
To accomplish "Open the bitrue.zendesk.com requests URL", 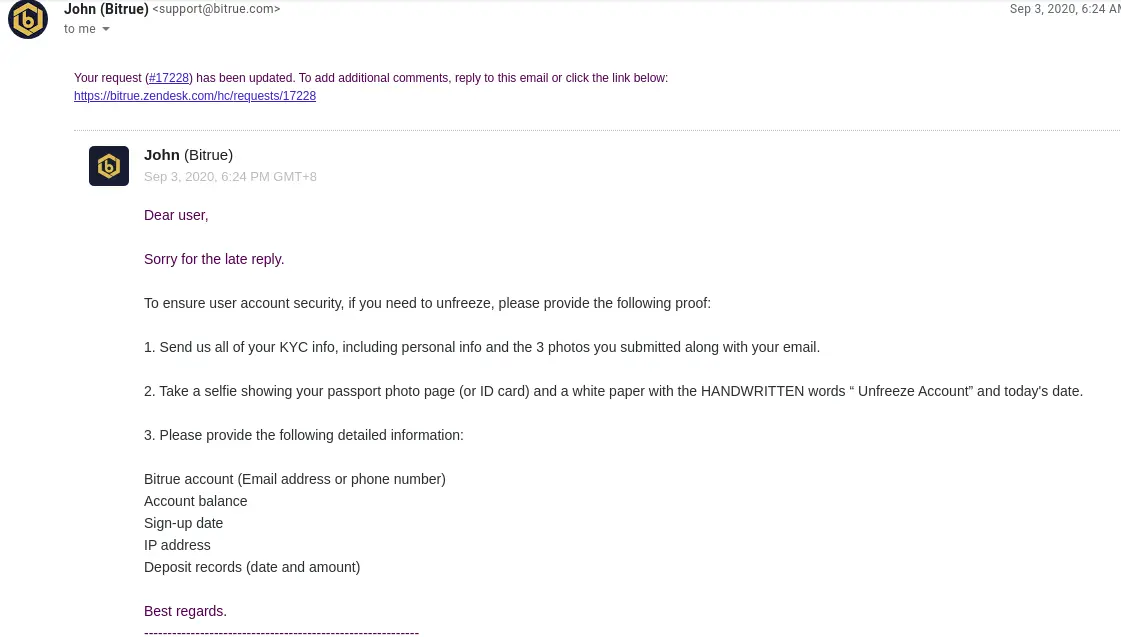I will pos(194,96).
